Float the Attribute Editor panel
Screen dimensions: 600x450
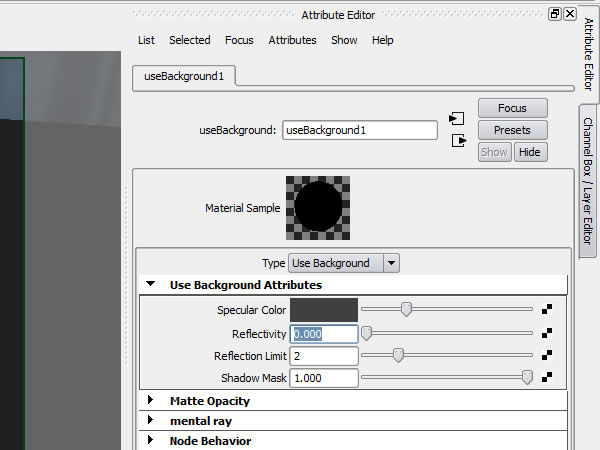point(554,14)
